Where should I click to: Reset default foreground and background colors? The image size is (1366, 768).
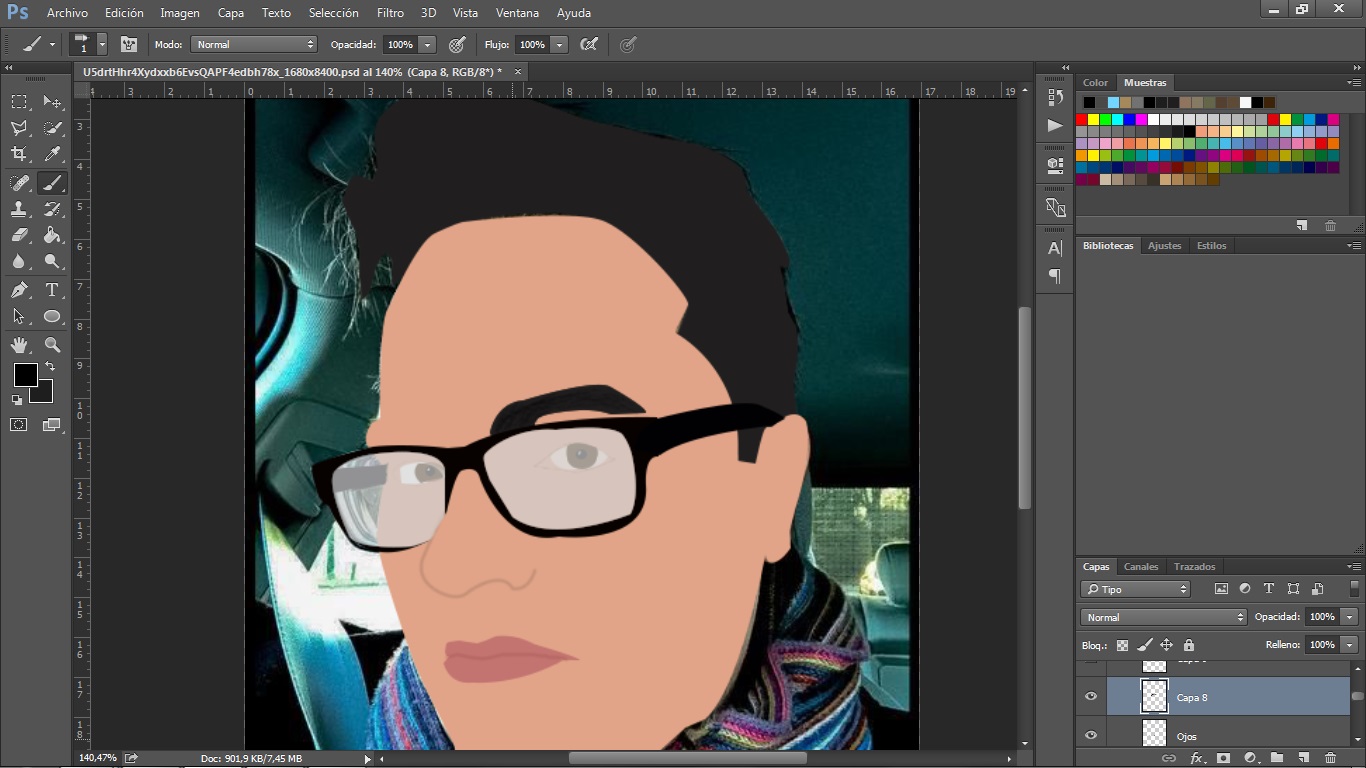(x=17, y=400)
